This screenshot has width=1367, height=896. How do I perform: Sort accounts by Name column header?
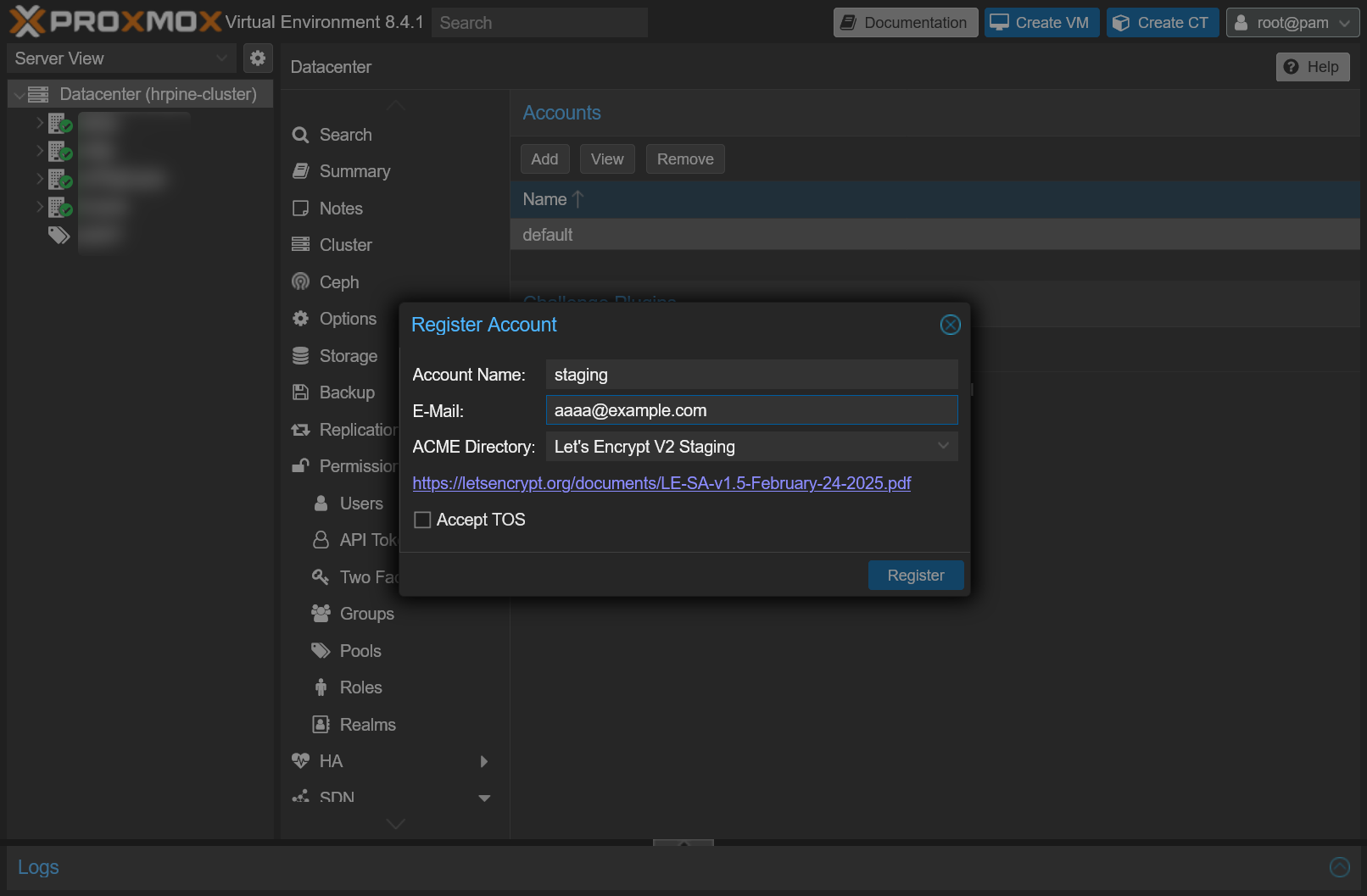click(545, 199)
